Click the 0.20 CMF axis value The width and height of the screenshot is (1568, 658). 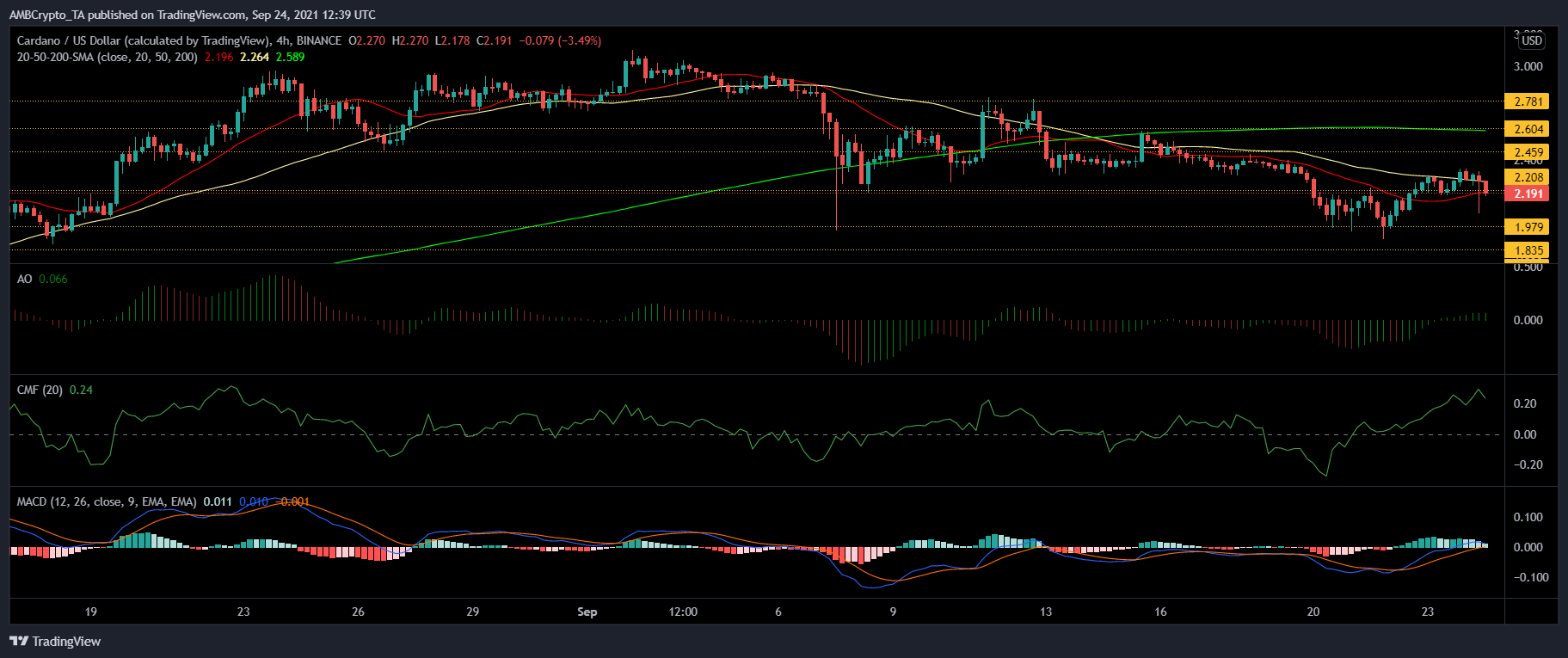[x=1525, y=403]
